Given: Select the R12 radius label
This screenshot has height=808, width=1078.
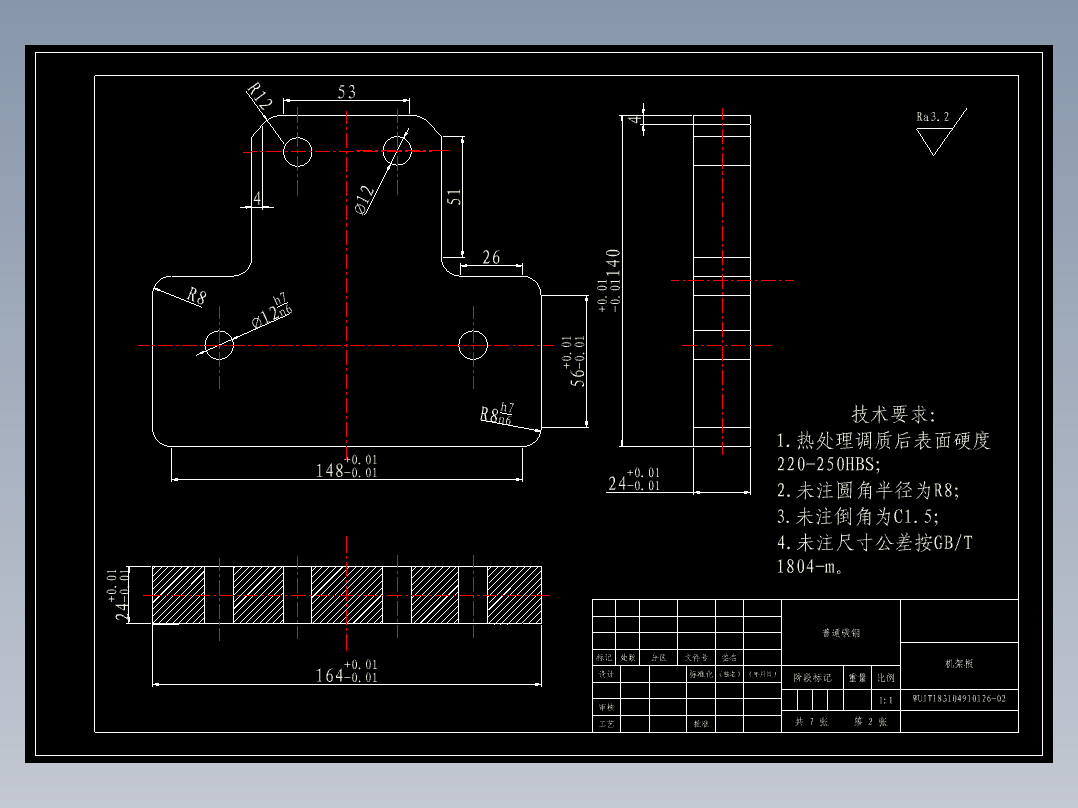Looking at the screenshot, I should [259, 97].
